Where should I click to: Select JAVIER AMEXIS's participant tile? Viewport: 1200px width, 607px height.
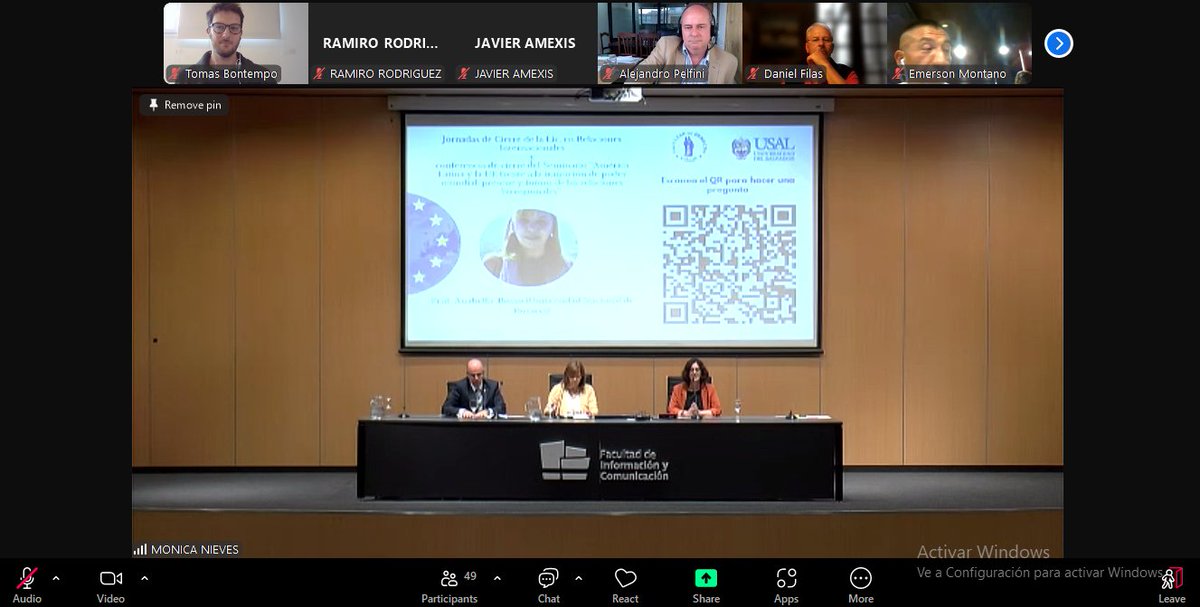(525, 43)
